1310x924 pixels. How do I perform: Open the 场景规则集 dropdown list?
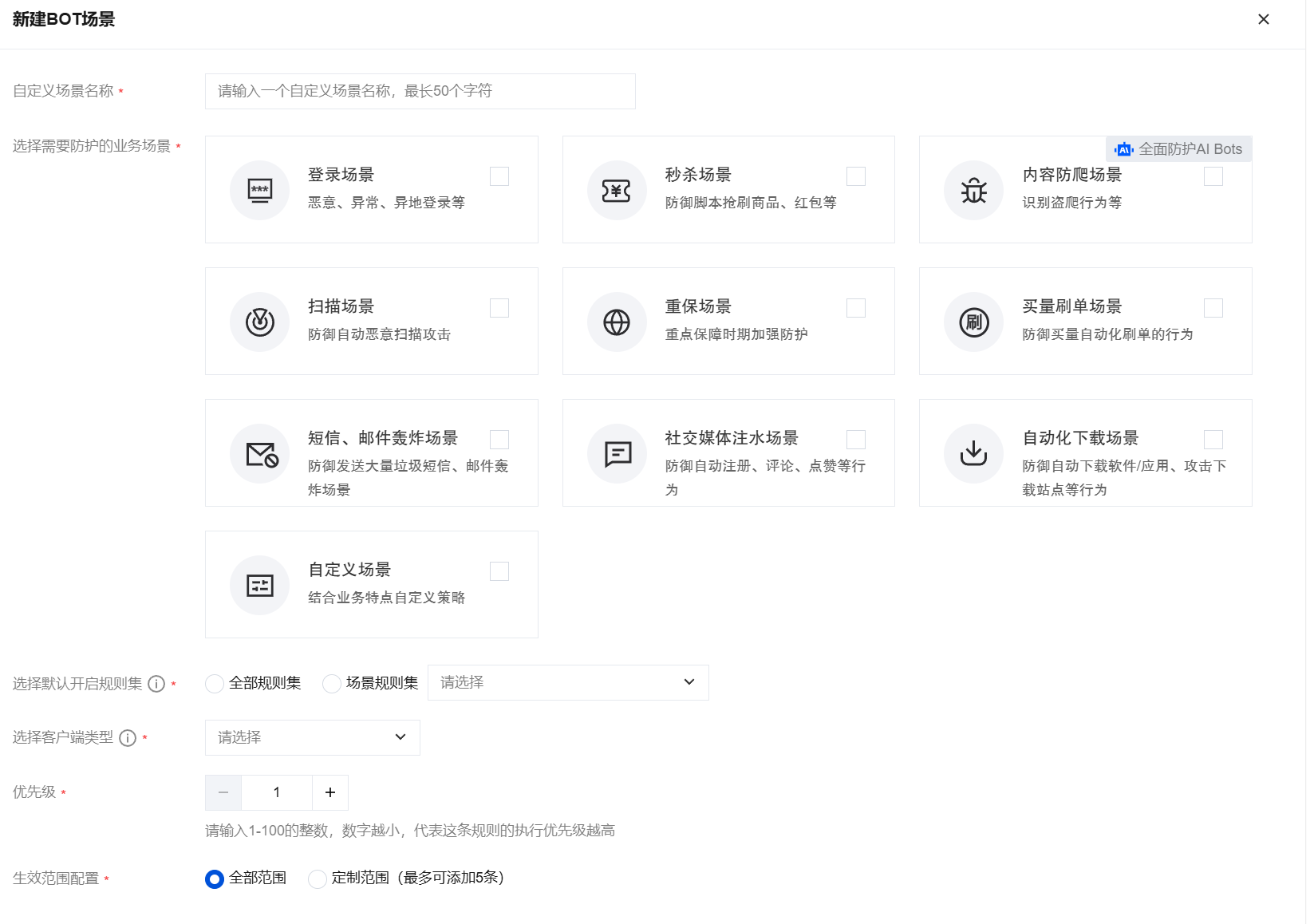pos(567,683)
